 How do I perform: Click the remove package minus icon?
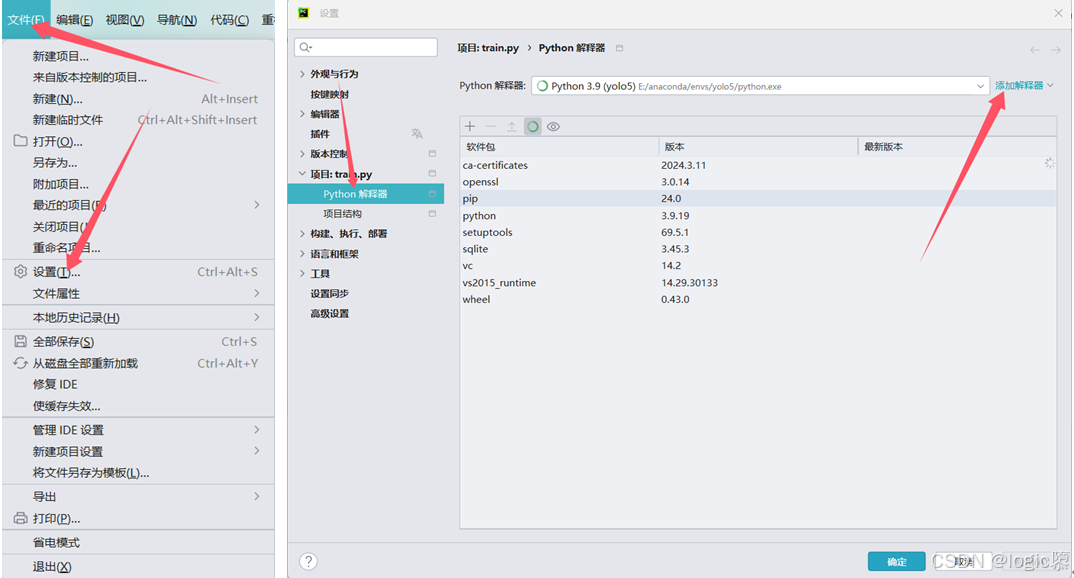490,127
